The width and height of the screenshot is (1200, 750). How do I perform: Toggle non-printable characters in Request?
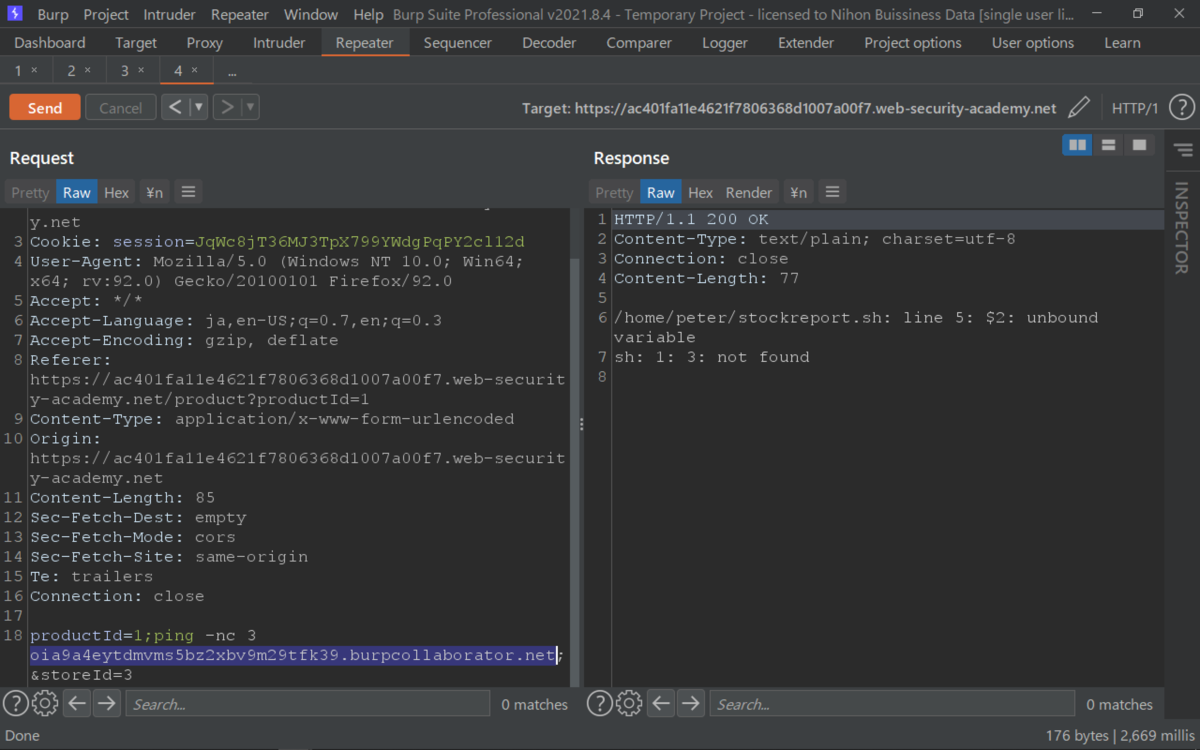coord(154,192)
